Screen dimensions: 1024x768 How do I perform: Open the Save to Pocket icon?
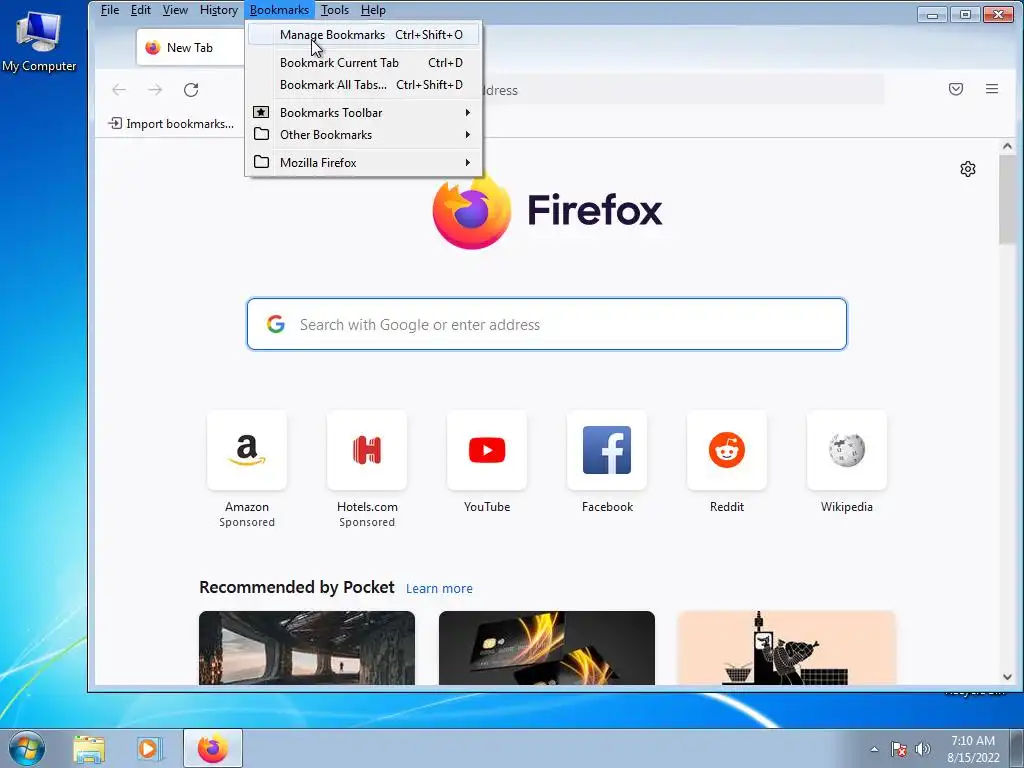click(955, 89)
